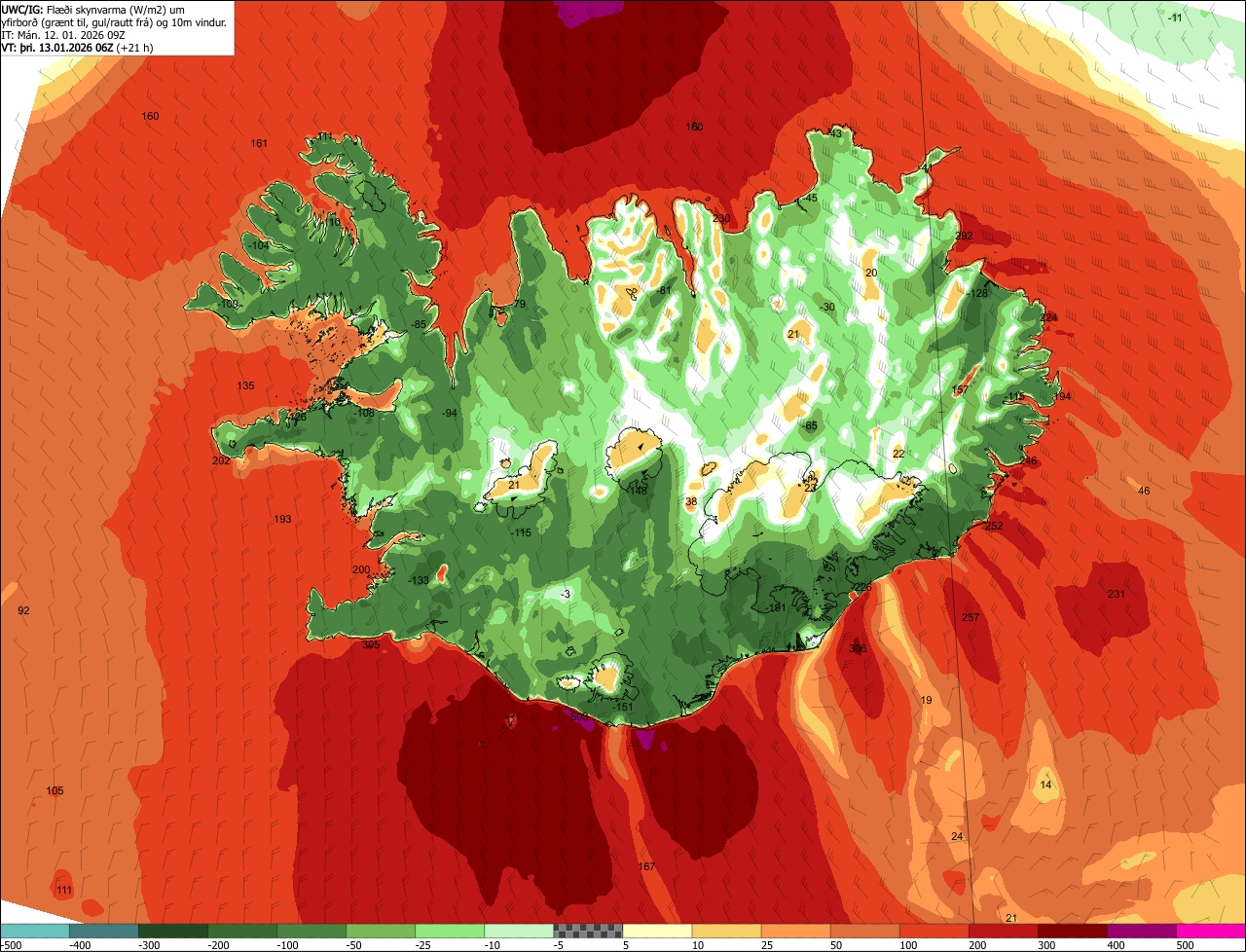Click the '-500' legend label
Image resolution: width=1246 pixels, height=952 pixels.
tap(11, 945)
